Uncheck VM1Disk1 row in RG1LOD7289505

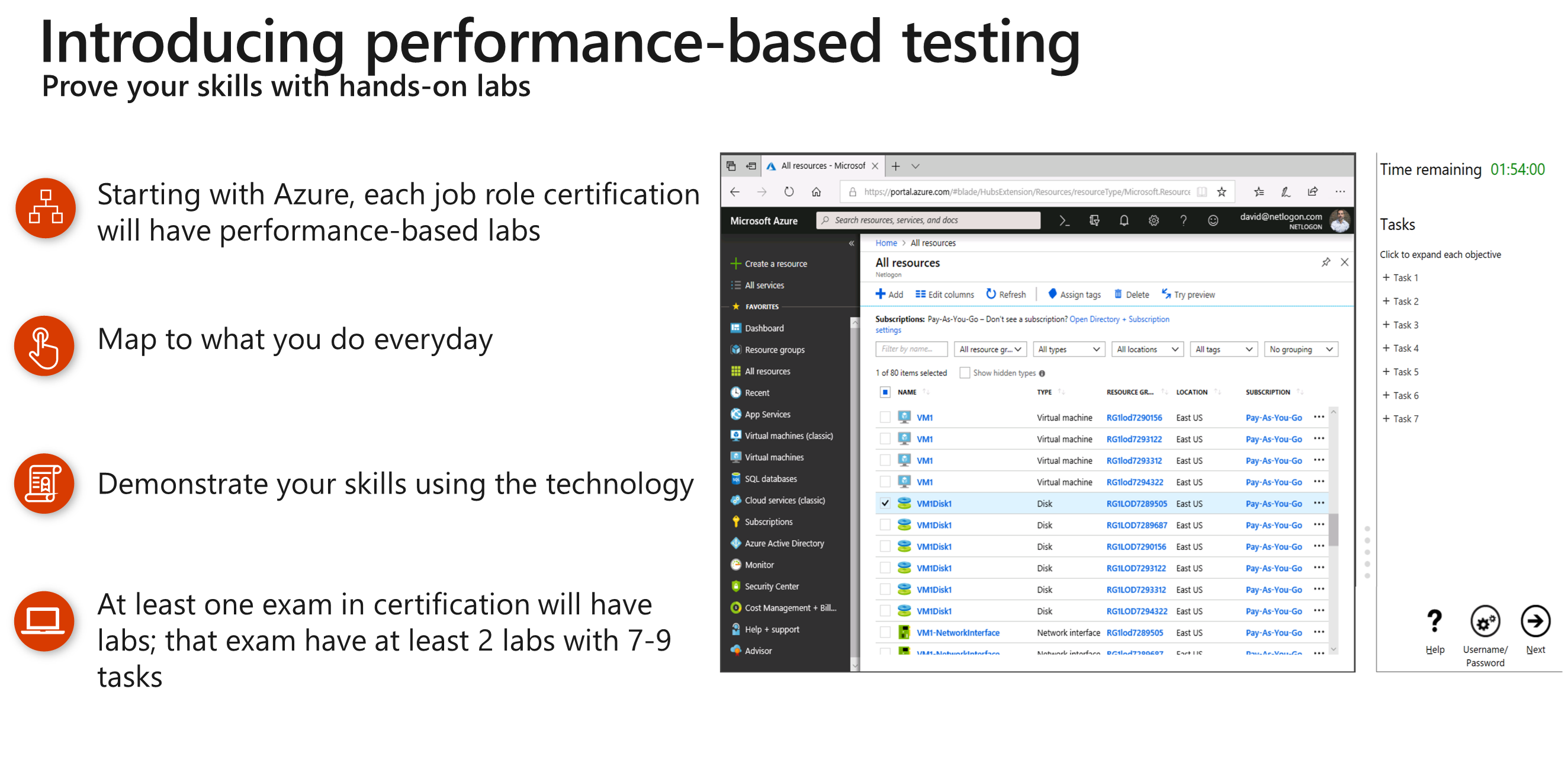coord(885,503)
